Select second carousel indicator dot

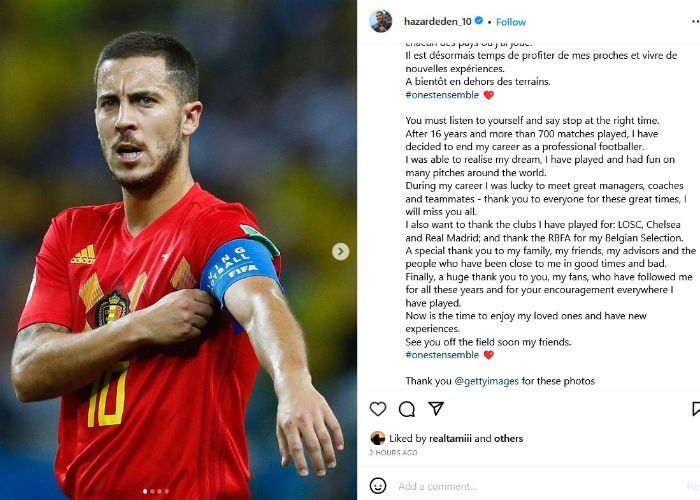coord(152,491)
